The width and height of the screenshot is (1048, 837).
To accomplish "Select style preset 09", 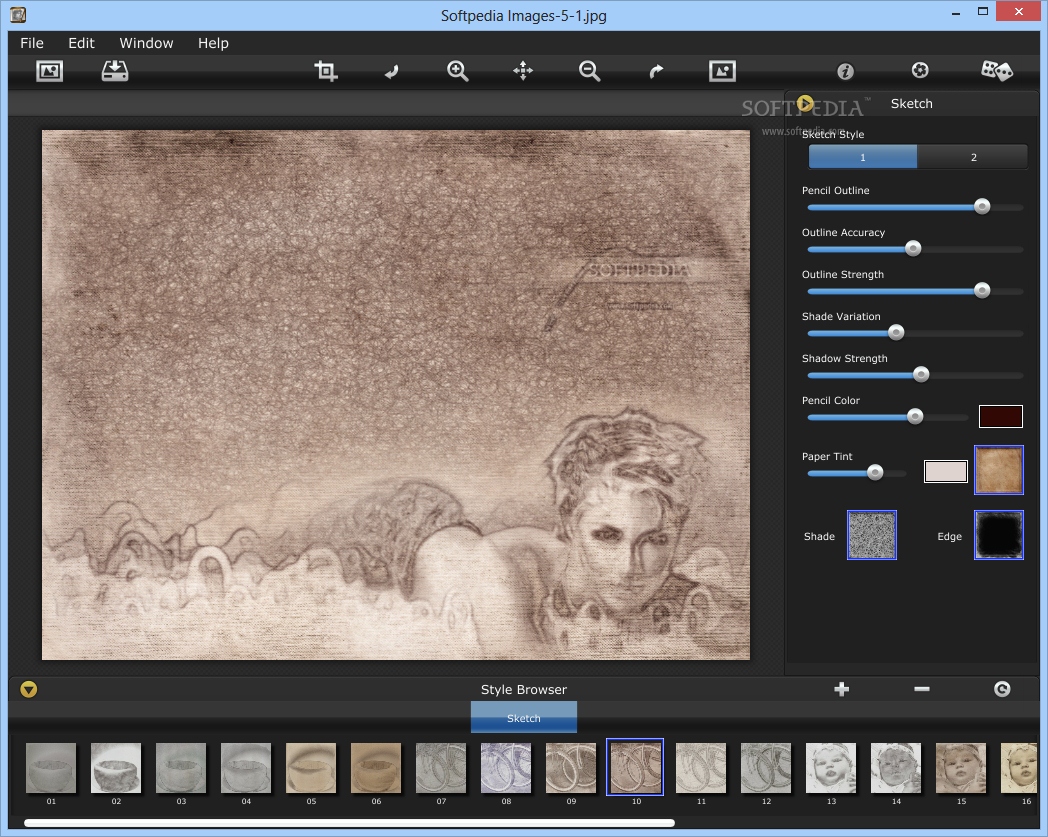I will coord(571,767).
